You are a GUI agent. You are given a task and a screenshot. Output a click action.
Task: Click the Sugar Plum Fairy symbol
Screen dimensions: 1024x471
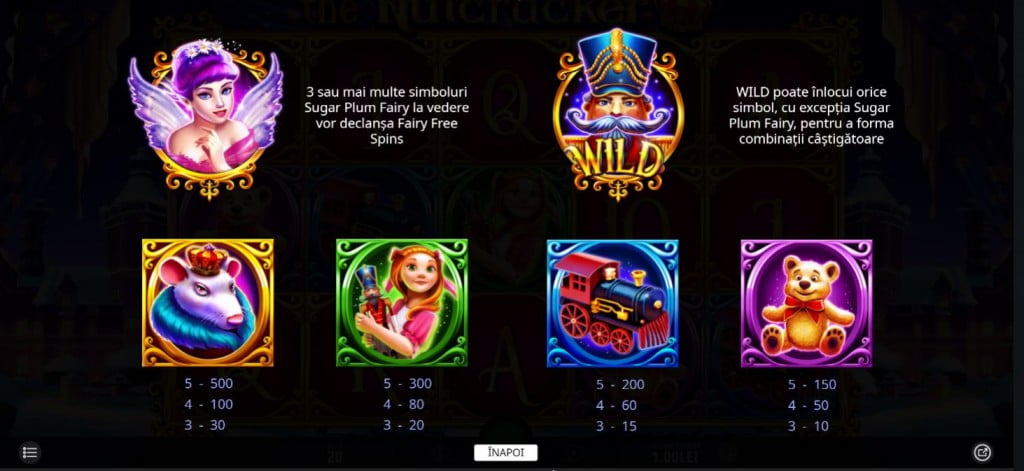pos(206,118)
